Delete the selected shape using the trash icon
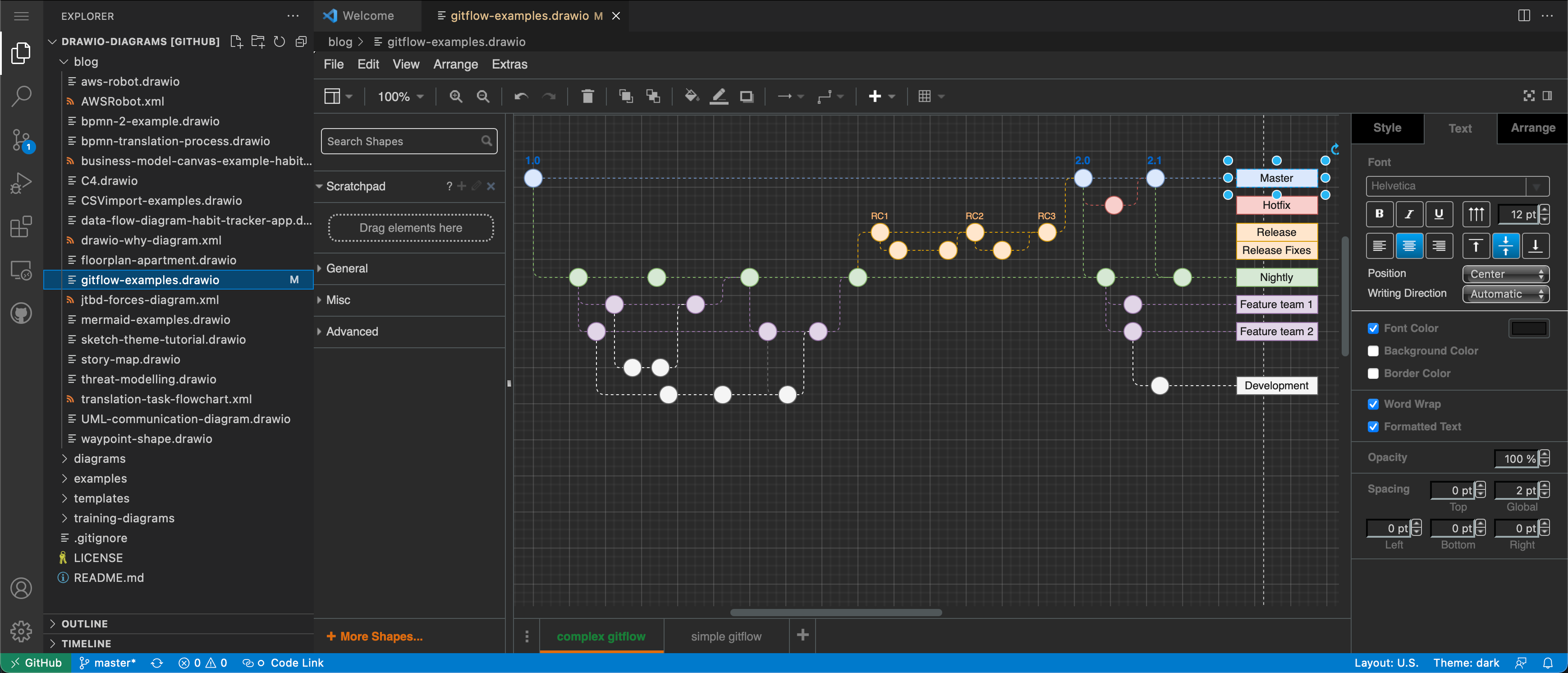 (x=587, y=96)
